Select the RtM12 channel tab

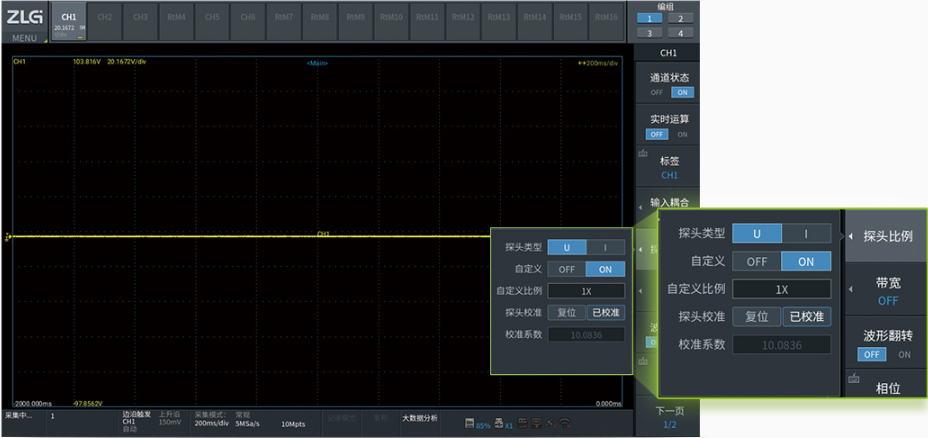[x=463, y=21]
